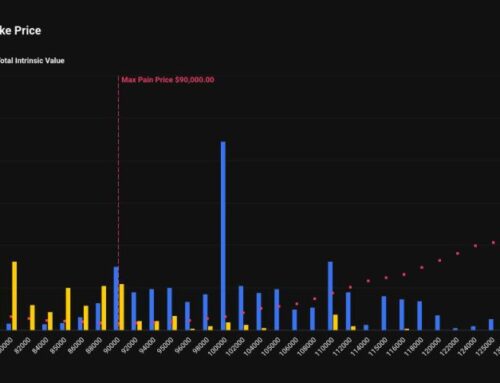Click the x-axis label 120000
Image resolution: width=500 pixels, height=383 pixels.
432,347
